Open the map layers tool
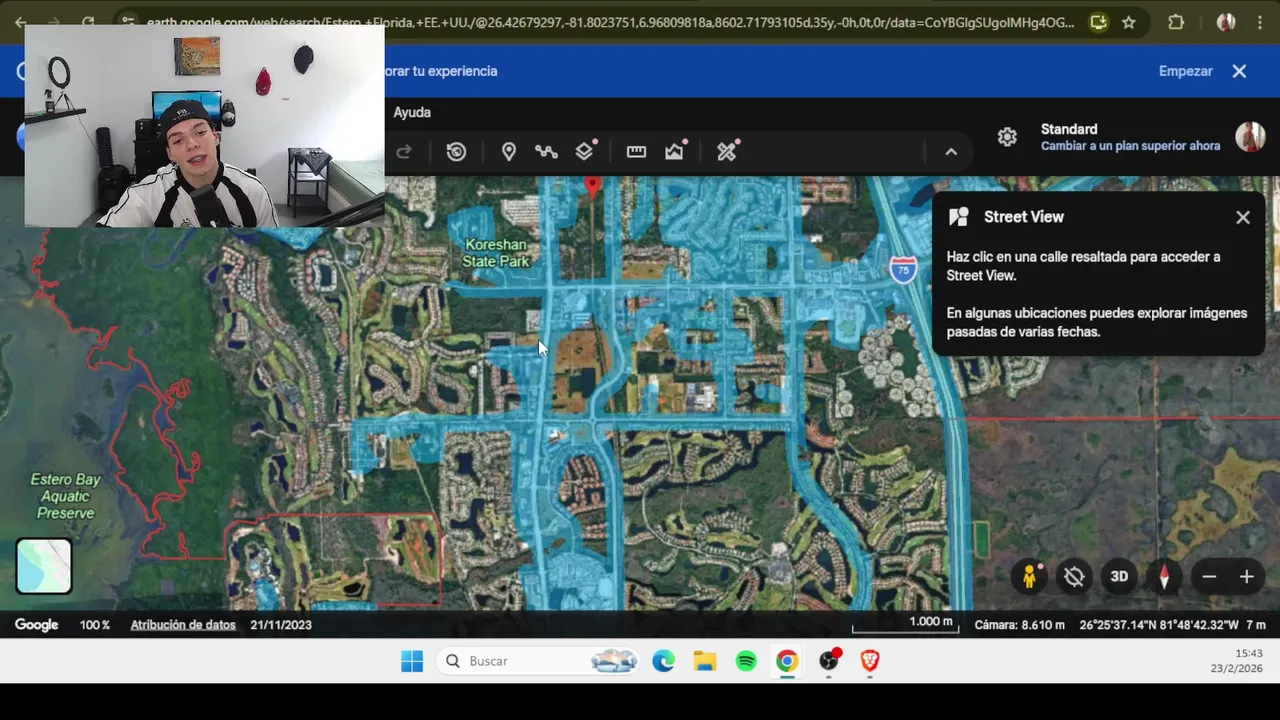Screen dimensions: 1280x720 [585, 152]
